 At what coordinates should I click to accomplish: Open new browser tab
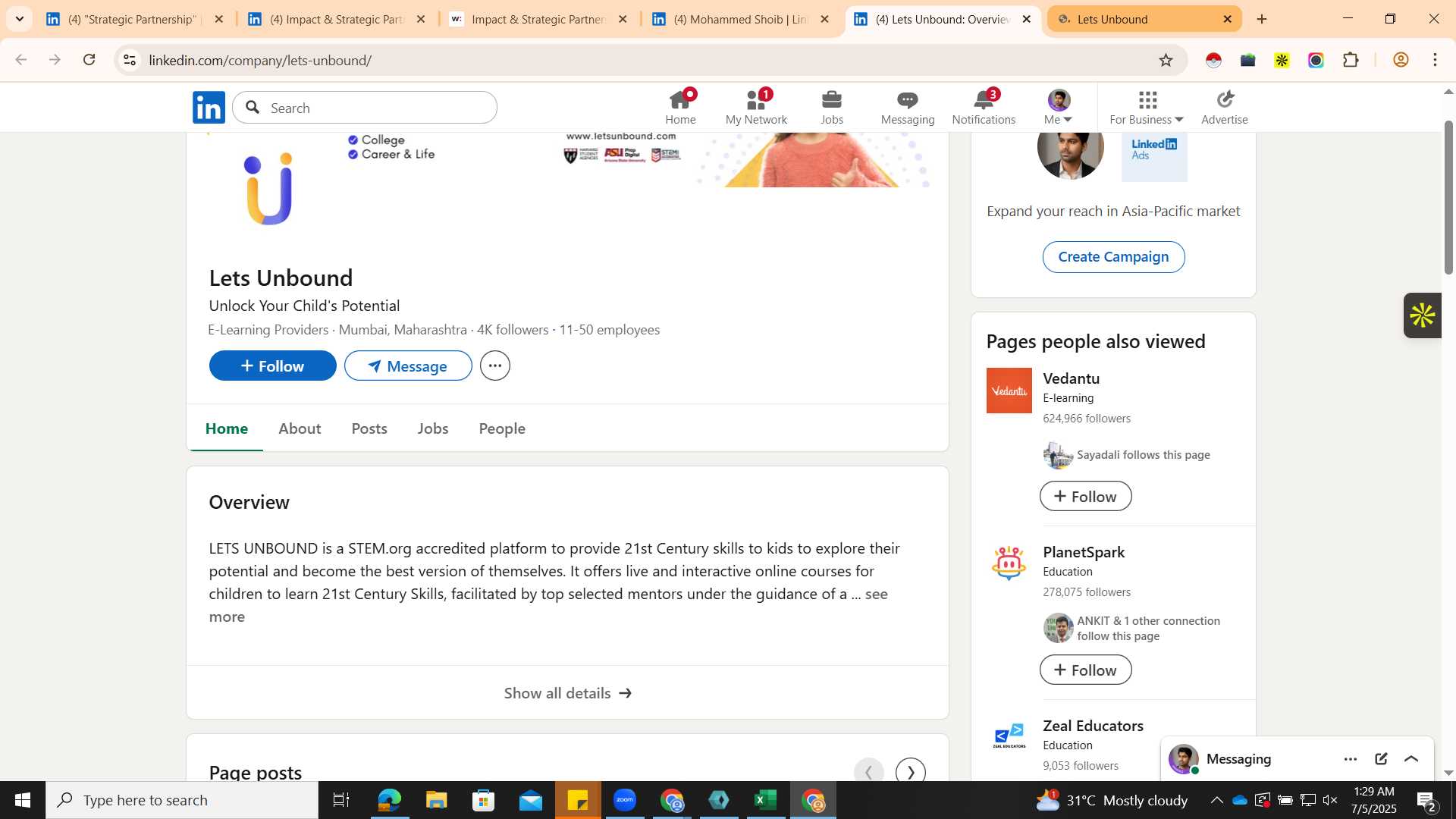[1262, 19]
